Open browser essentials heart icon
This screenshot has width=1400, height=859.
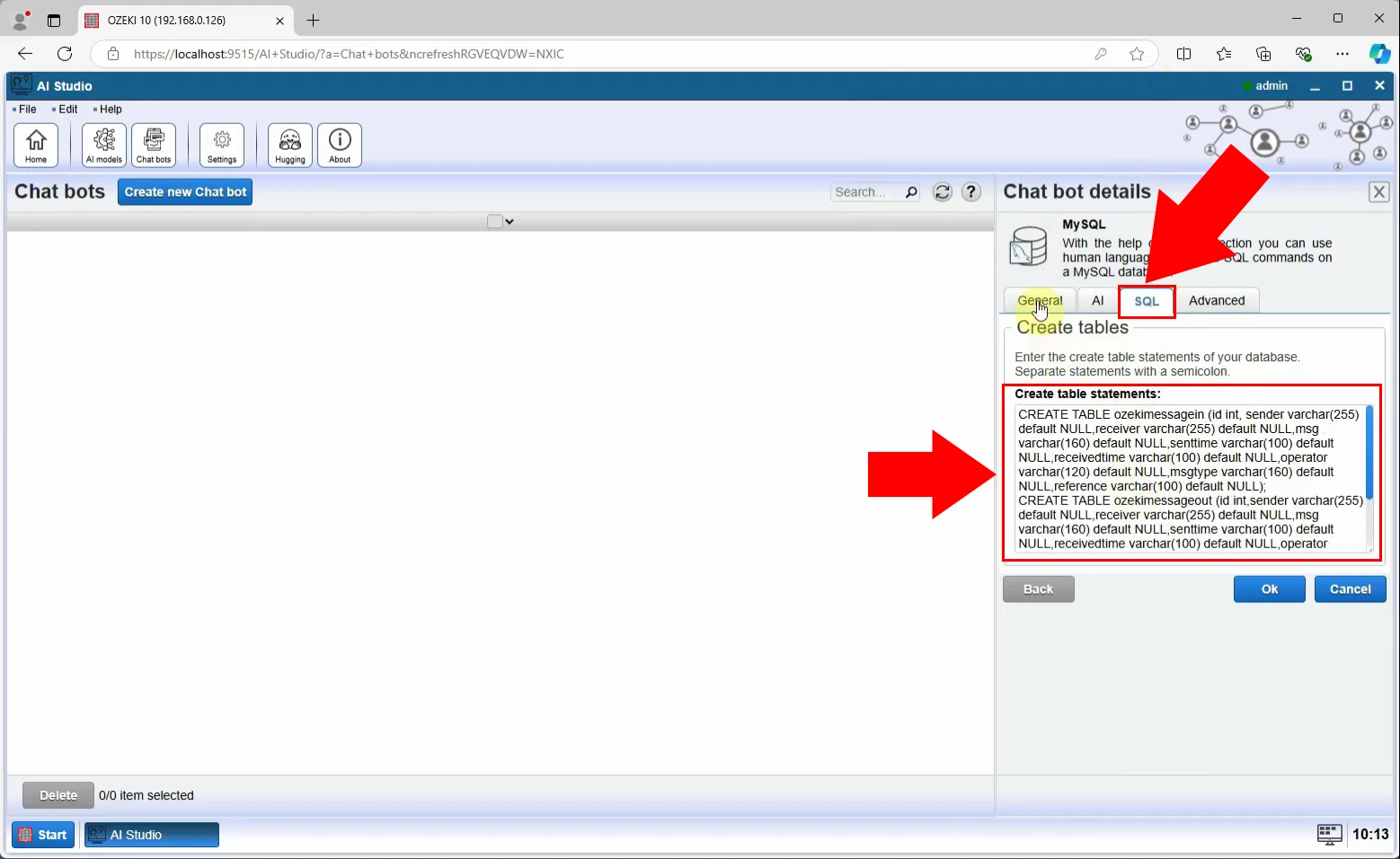click(x=1303, y=54)
